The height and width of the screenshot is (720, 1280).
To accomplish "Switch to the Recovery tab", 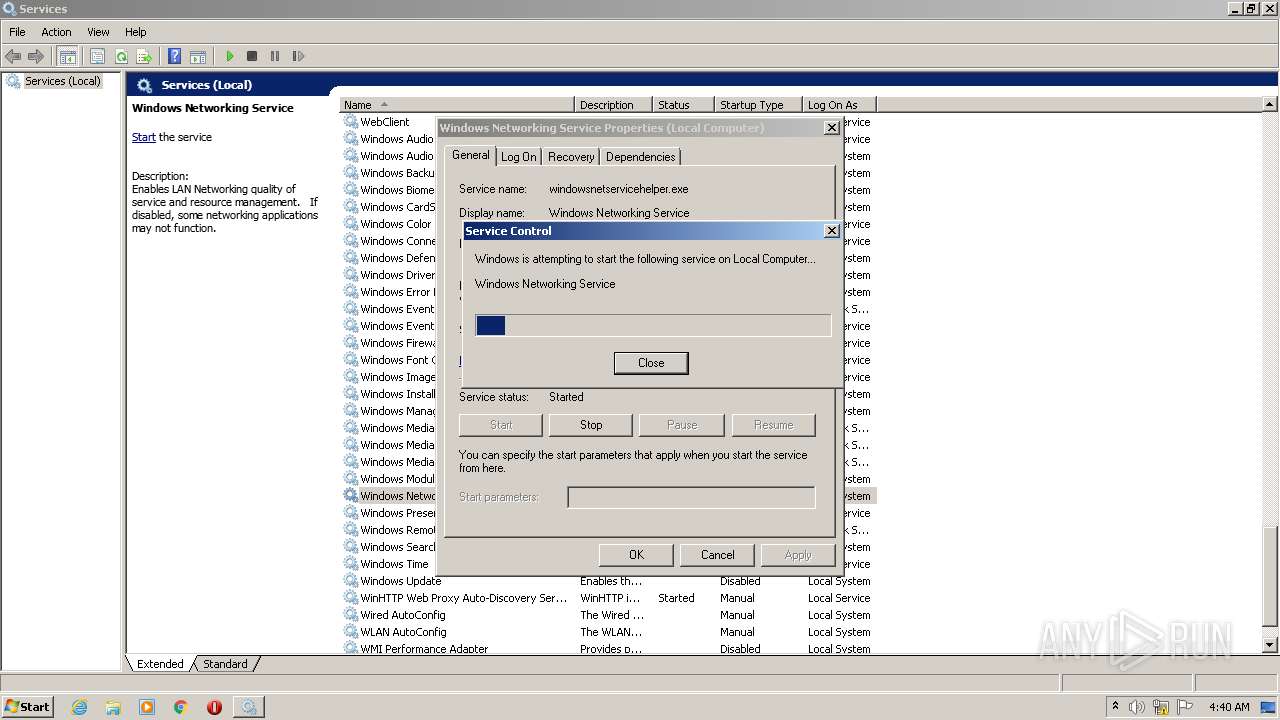I will [x=571, y=157].
